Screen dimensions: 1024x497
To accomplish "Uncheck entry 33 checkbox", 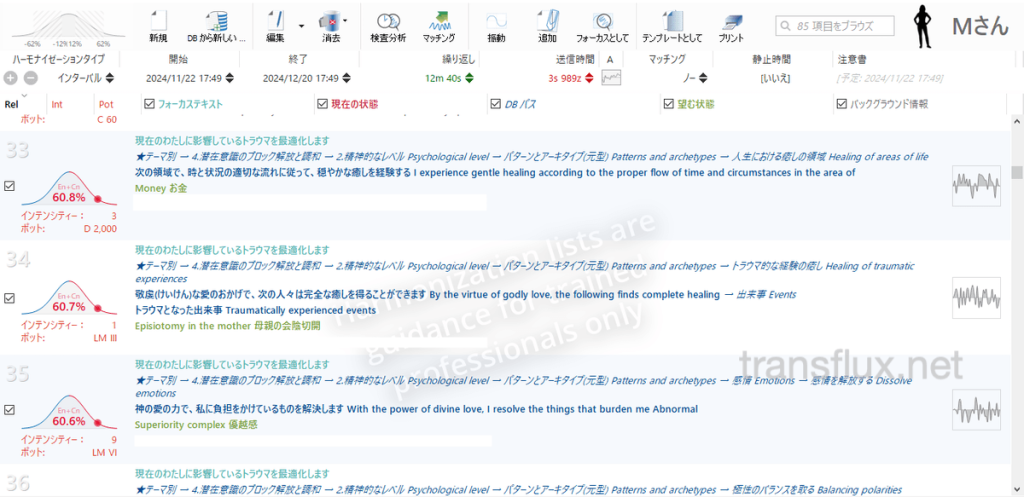I will 9,186.
